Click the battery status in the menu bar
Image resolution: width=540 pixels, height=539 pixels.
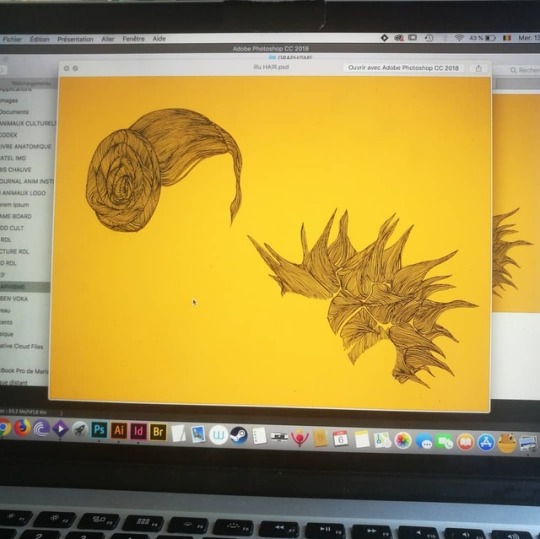[482, 38]
